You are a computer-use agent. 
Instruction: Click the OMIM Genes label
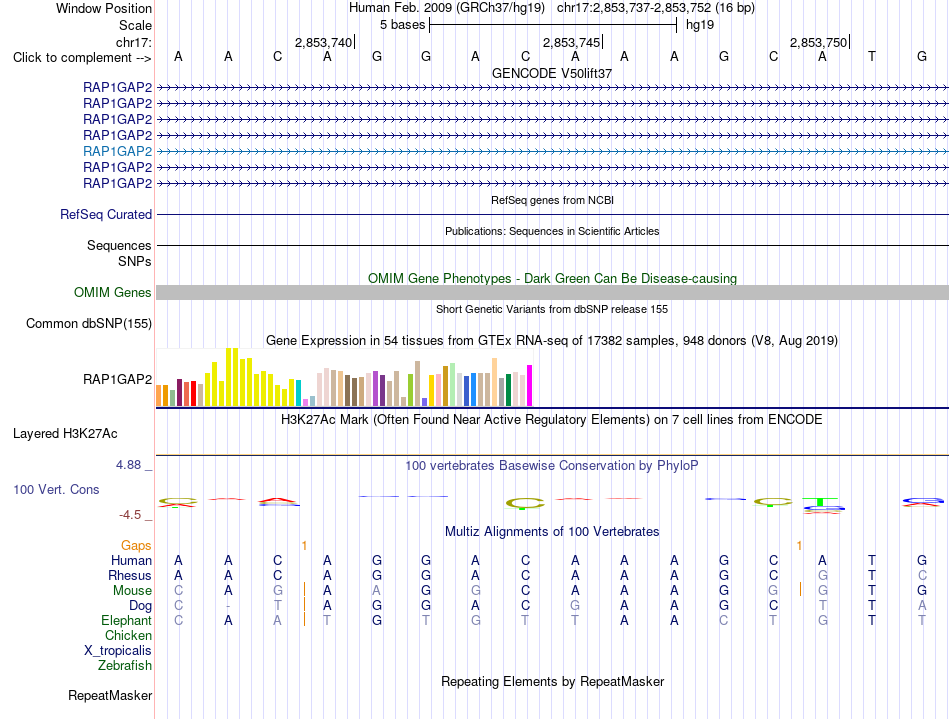click(113, 293)
